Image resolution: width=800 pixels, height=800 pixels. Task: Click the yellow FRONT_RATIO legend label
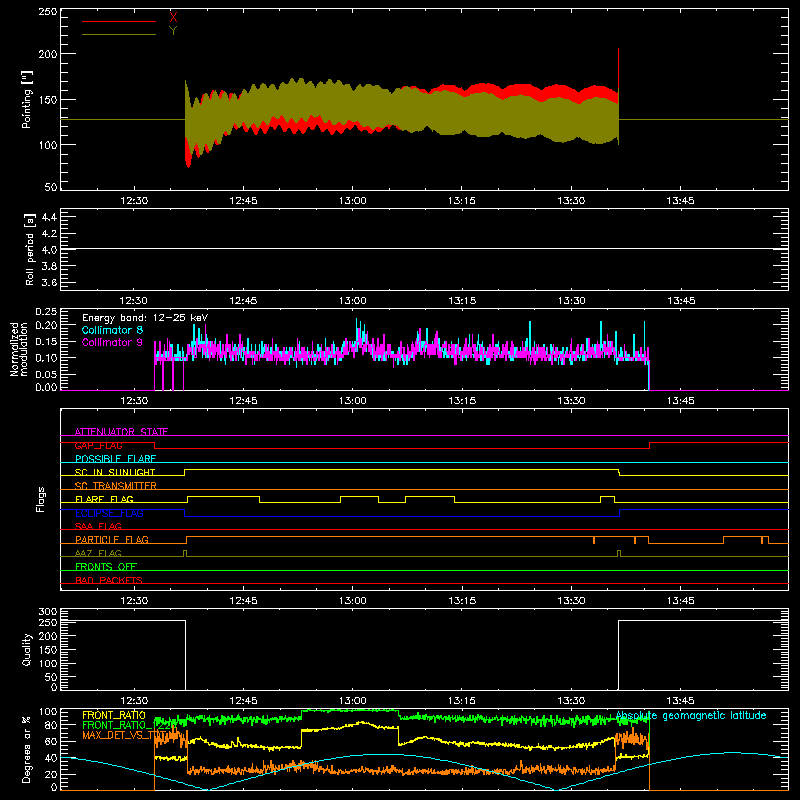114,715
